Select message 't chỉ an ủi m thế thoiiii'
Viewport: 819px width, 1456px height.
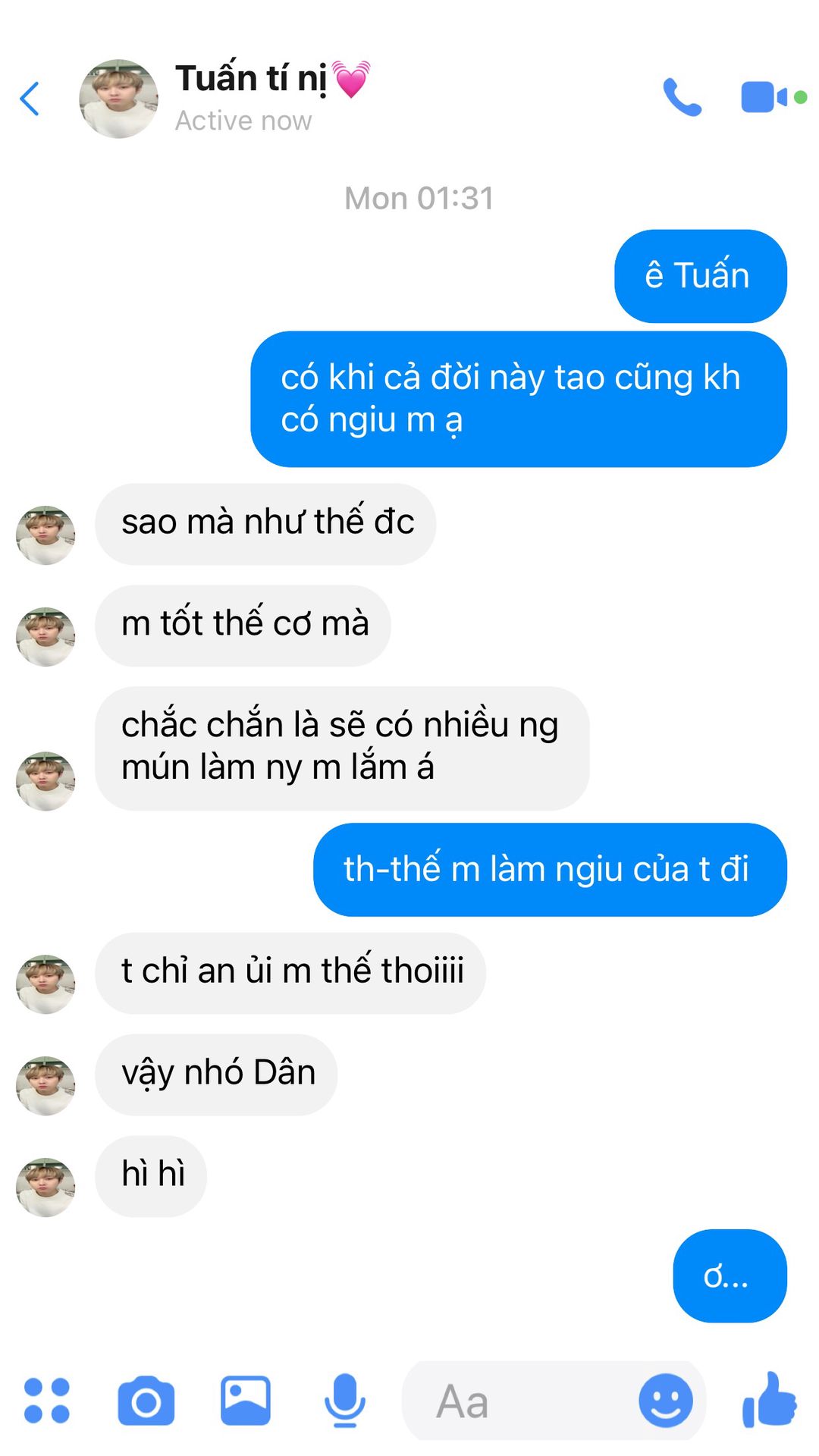pyautogui.click(x=290, y=973)
